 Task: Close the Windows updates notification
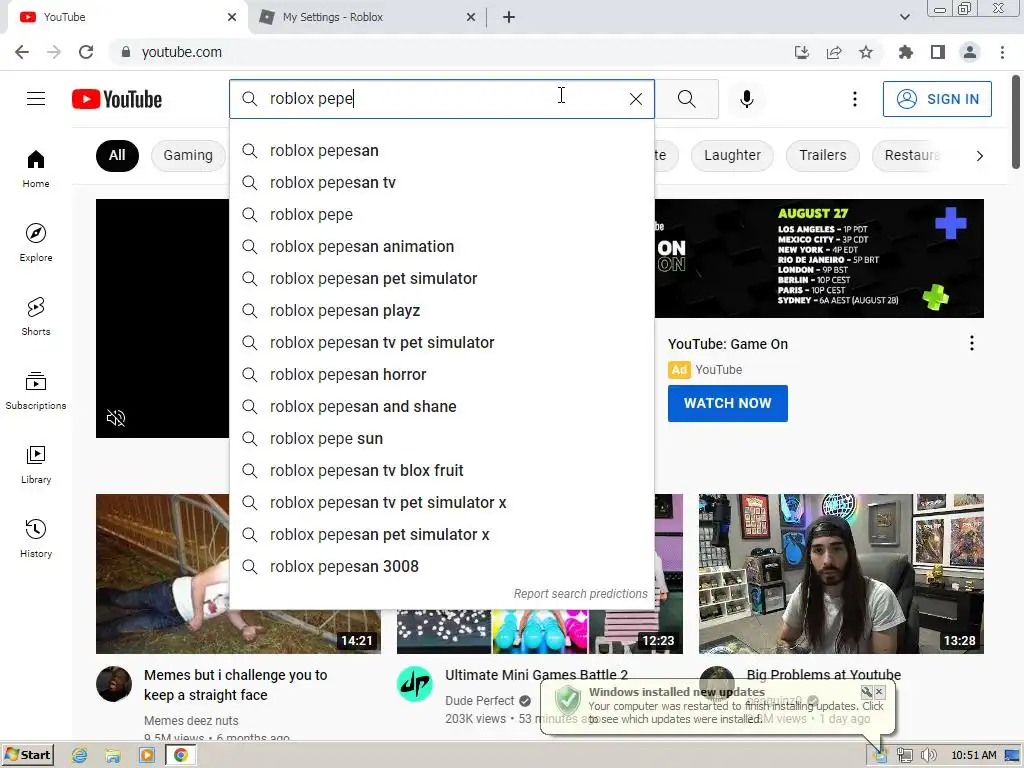pos(879,692)
